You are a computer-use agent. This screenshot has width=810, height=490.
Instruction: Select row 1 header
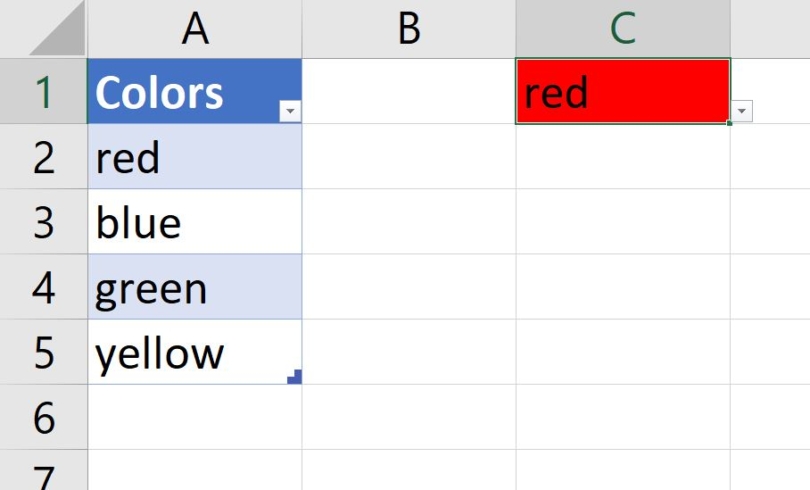click(x=43, y=92)
